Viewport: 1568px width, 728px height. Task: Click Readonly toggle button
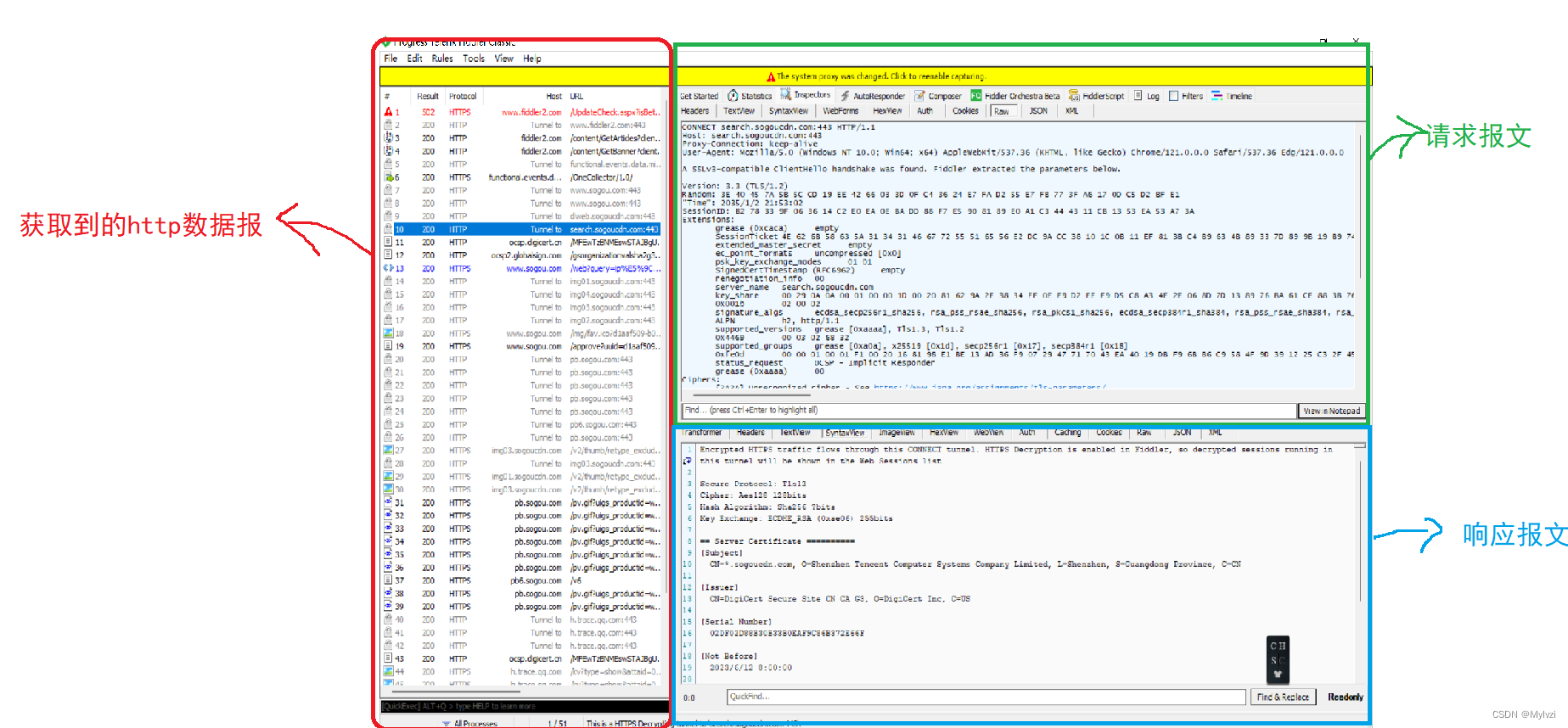[x=1346, y=697]
